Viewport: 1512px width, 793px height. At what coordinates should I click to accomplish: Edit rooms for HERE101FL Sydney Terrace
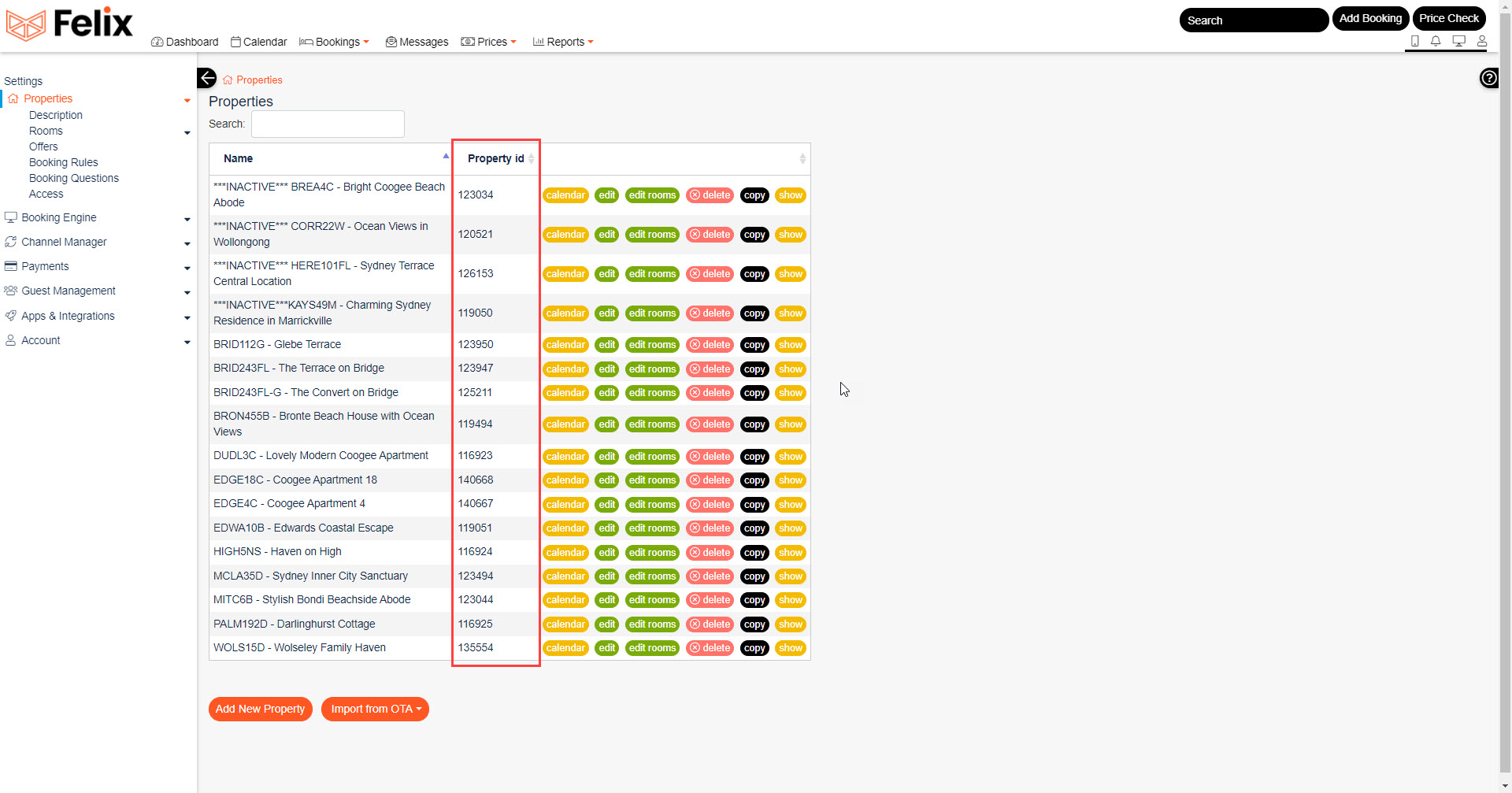652,274
